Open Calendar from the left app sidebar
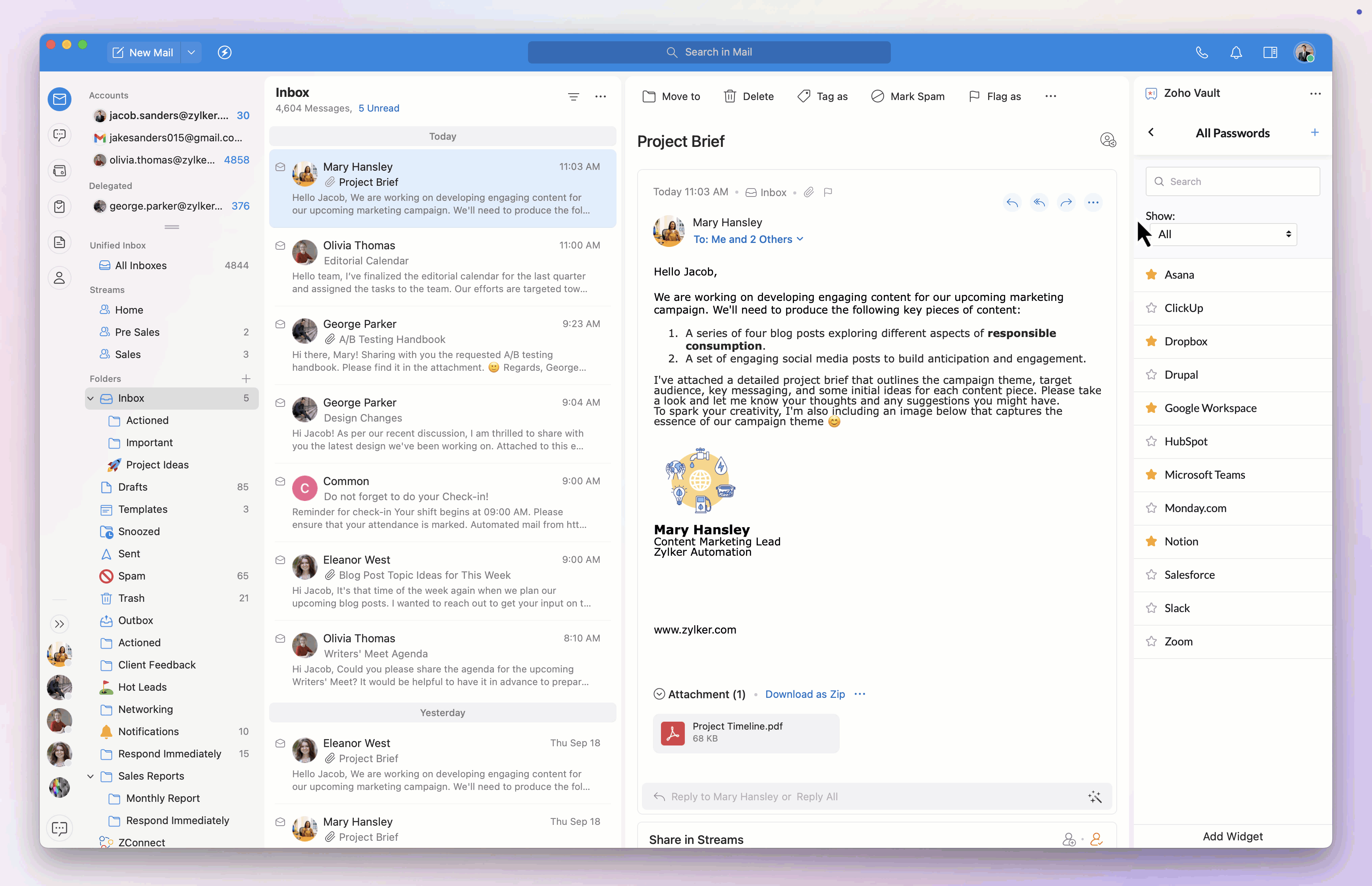Viewport: 1372px width, 886px height. [59, 171]
